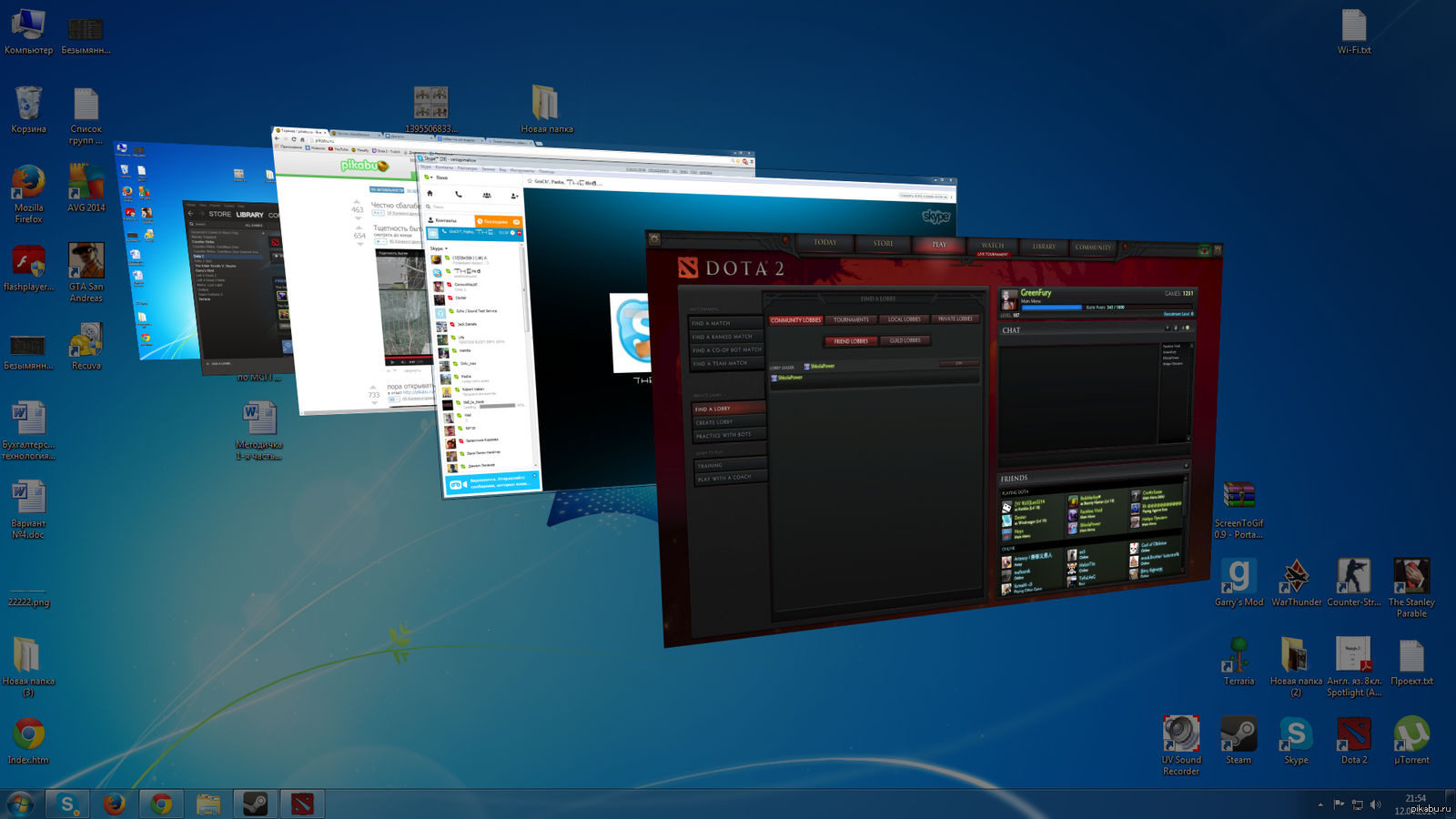Viewport: 1456px width, 819px height.
Task: Open UV Sound Recorder desktop shortcut
Action: coord(1181,746)
